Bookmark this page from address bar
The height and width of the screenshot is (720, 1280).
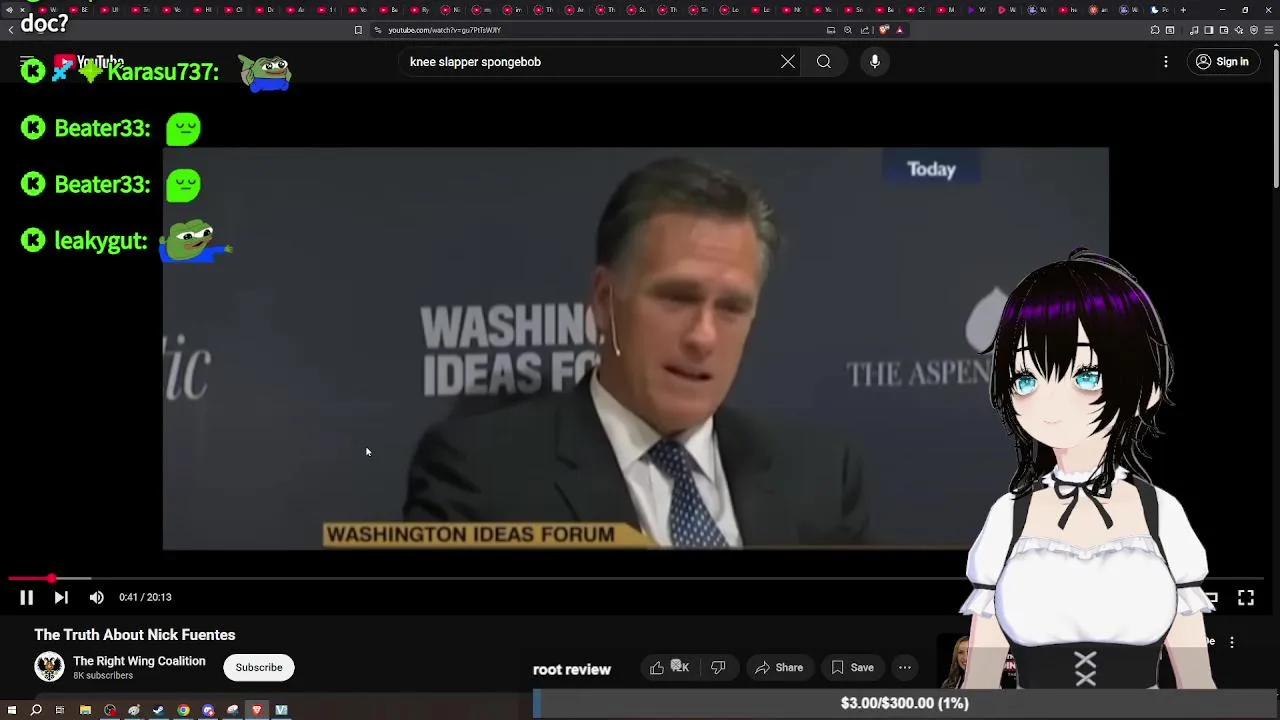(x=358, y=30)
